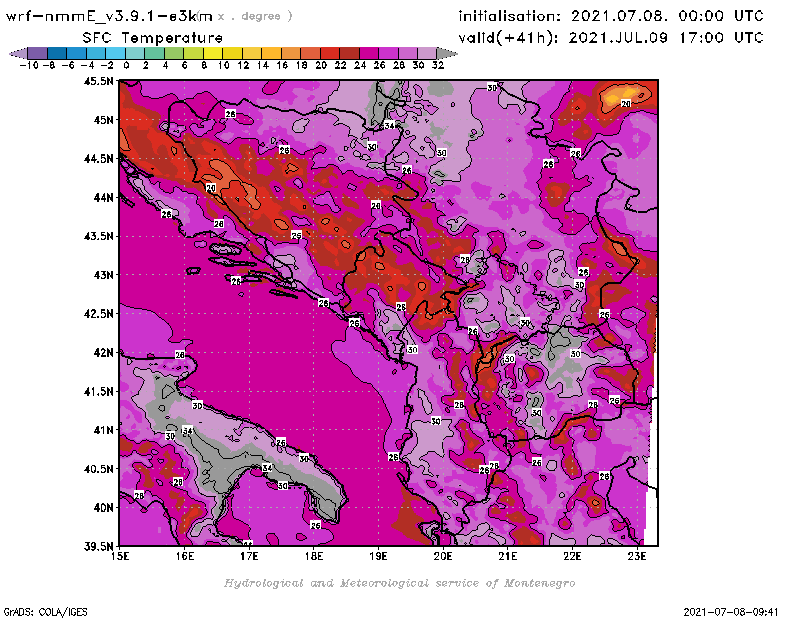The image size is (800, 618).
Task: Click the '41N' latitude label
Action: (103, 430)
